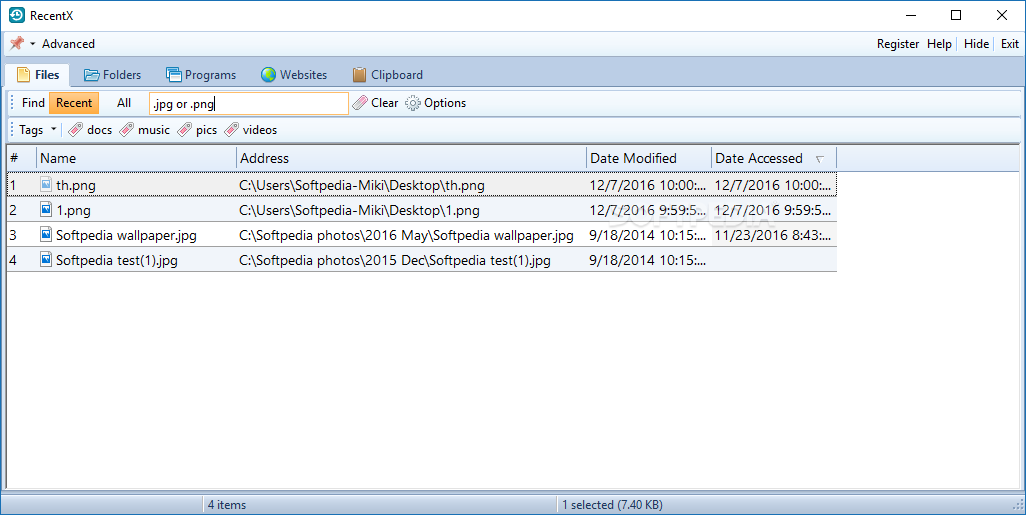Select the Softpedia test(1).jpg file name
Image resolution: width=1026 pixels, height=515 pixels.
(116, 260)
